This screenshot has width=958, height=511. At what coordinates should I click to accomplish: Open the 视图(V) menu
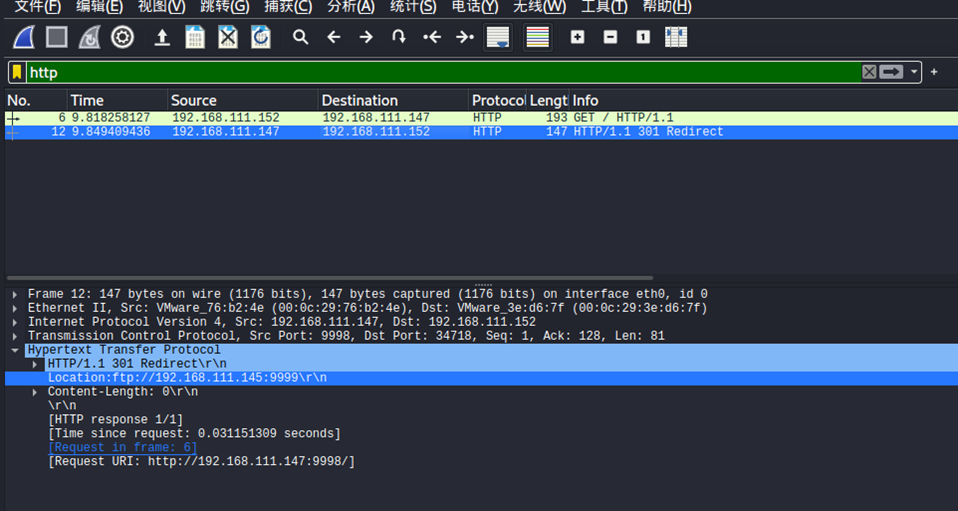tap(162, 7)
